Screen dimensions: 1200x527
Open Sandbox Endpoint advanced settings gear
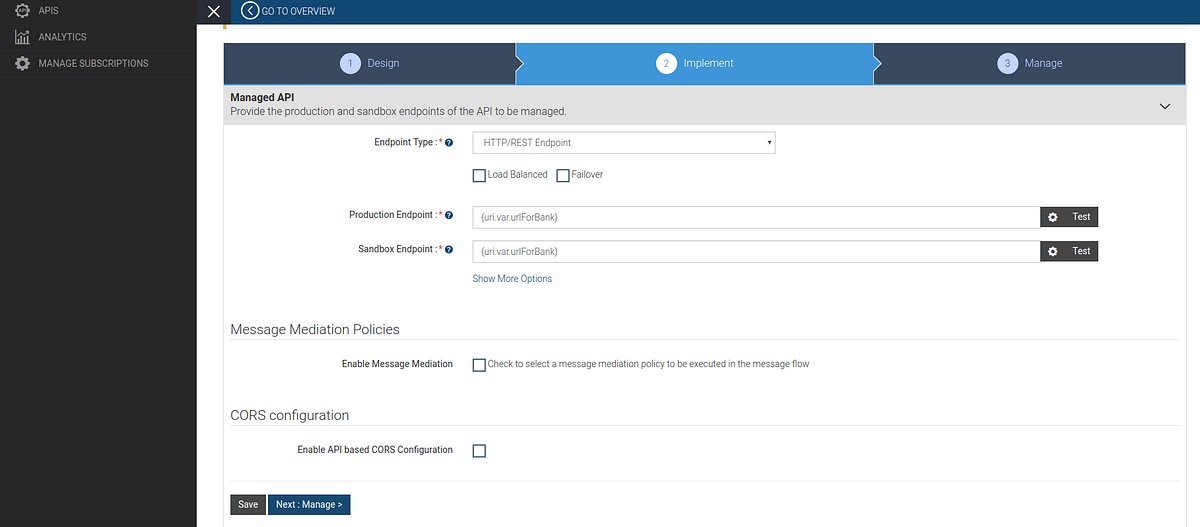(x=1052, y=251)
